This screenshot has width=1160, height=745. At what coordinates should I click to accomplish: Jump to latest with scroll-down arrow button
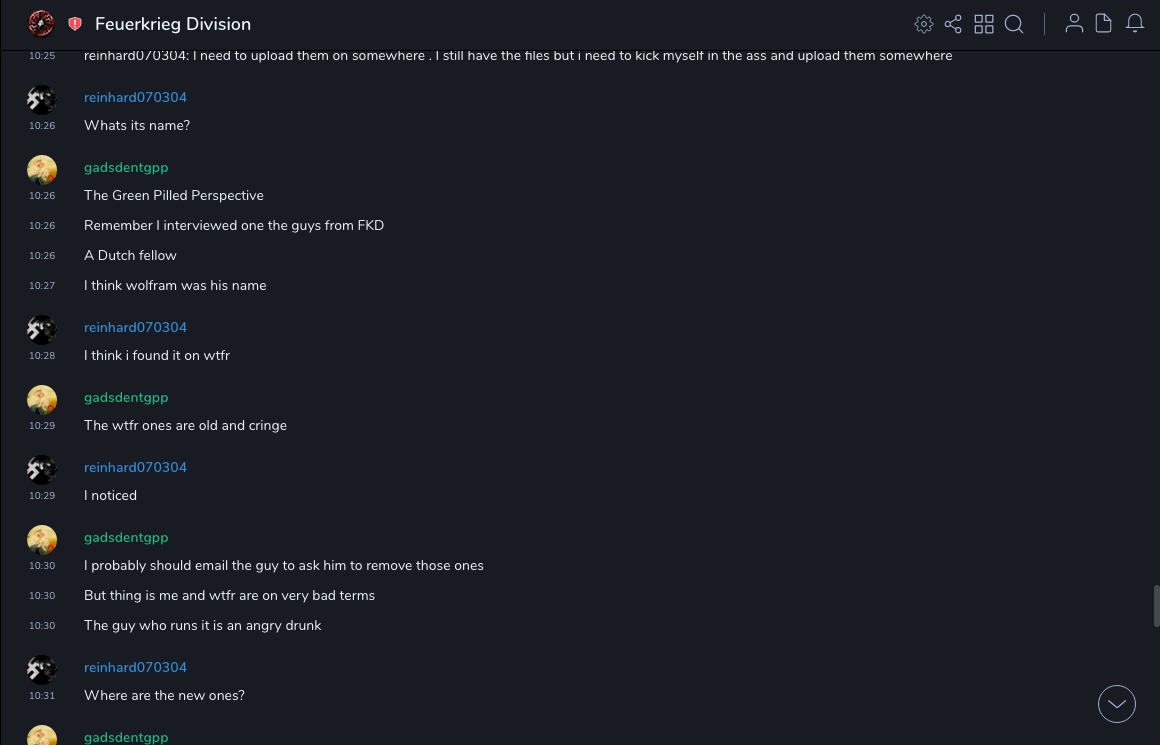[1117, 704]
